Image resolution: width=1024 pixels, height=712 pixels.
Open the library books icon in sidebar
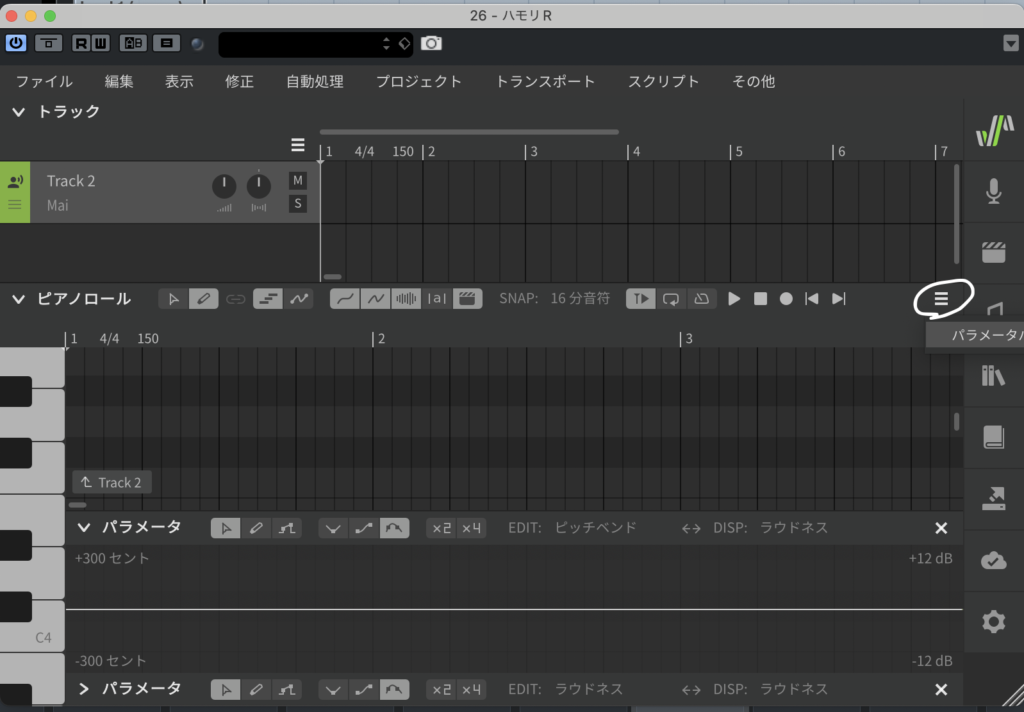(x=993, y=376)
